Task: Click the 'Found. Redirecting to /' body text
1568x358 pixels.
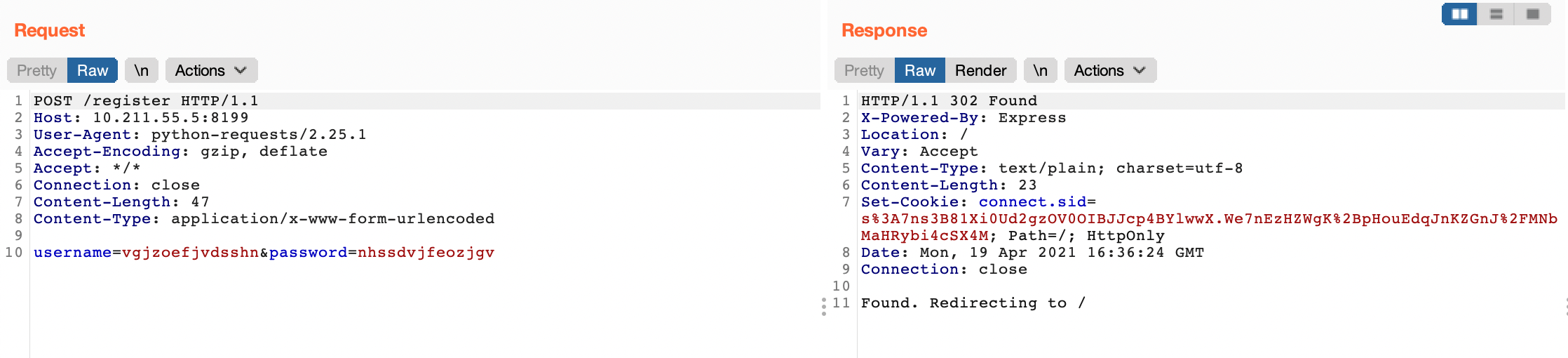Action: click(x=973, y=303)
